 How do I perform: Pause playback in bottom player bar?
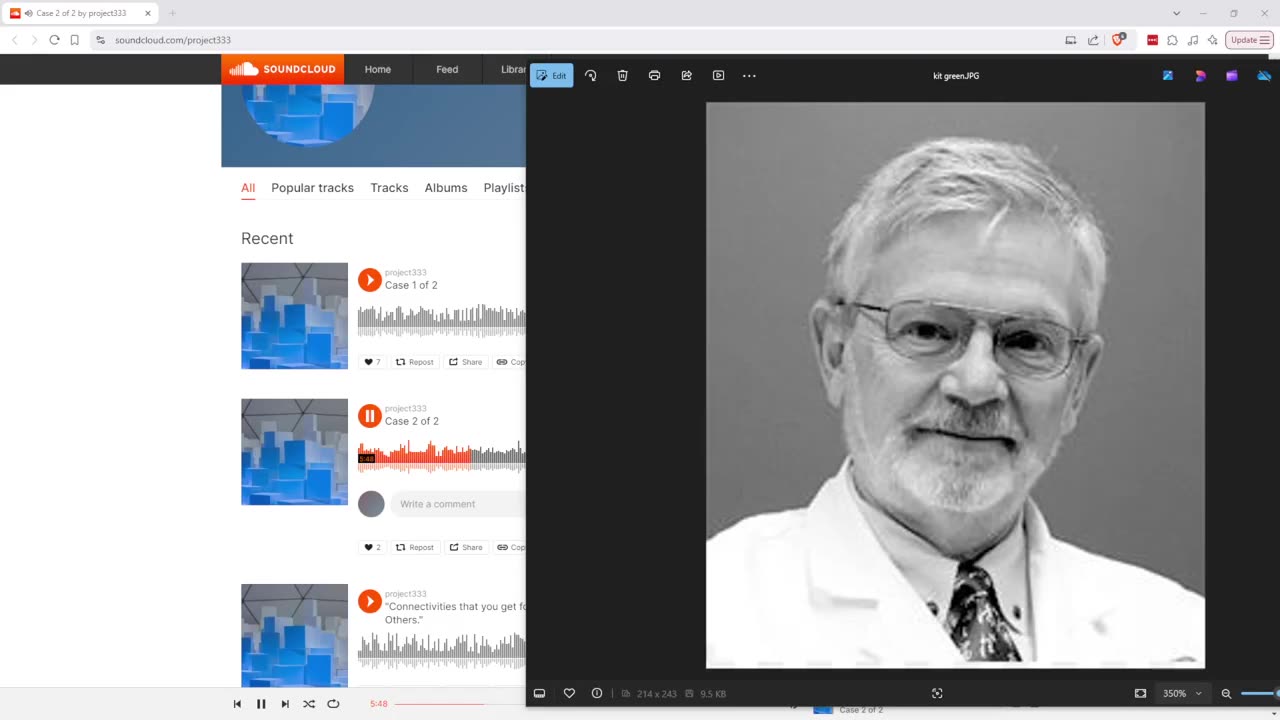[261, 704]
